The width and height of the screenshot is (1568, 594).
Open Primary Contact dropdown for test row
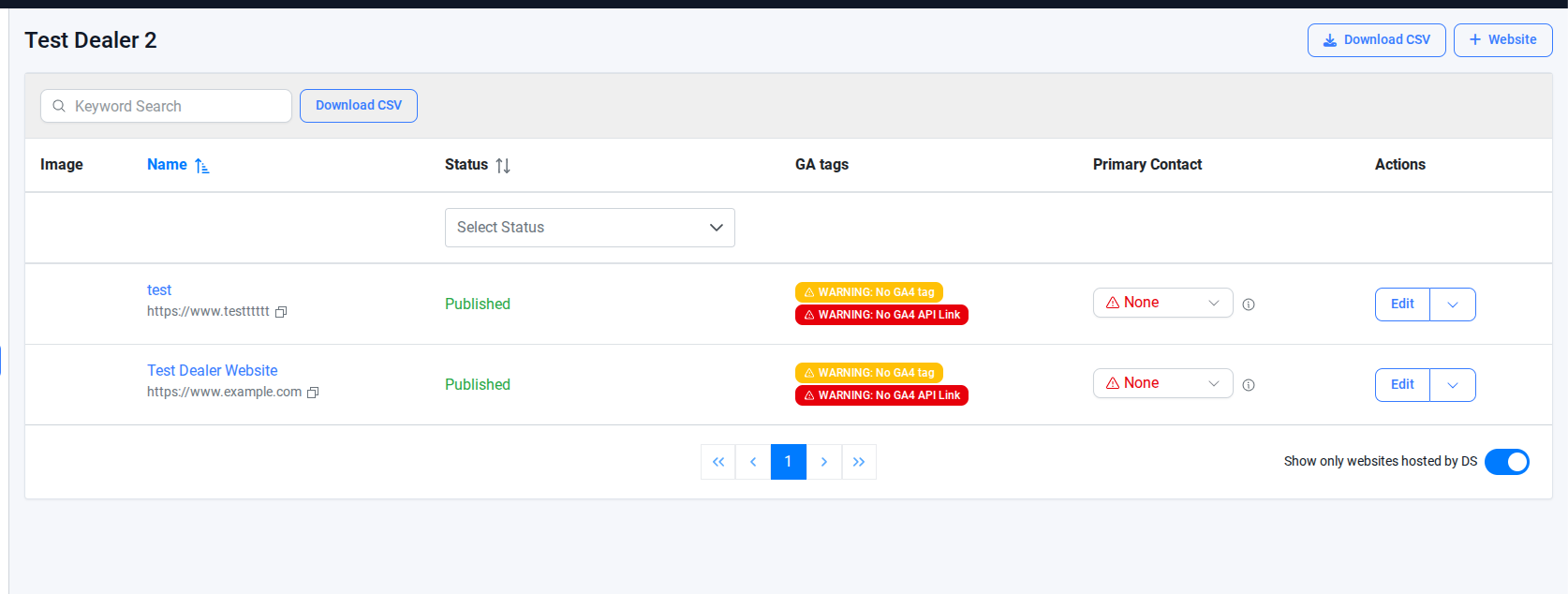(1162, 303)
